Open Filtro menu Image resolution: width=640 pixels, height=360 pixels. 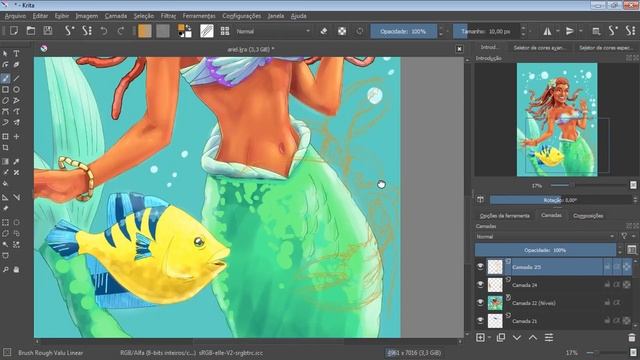[x=168, y=16]
